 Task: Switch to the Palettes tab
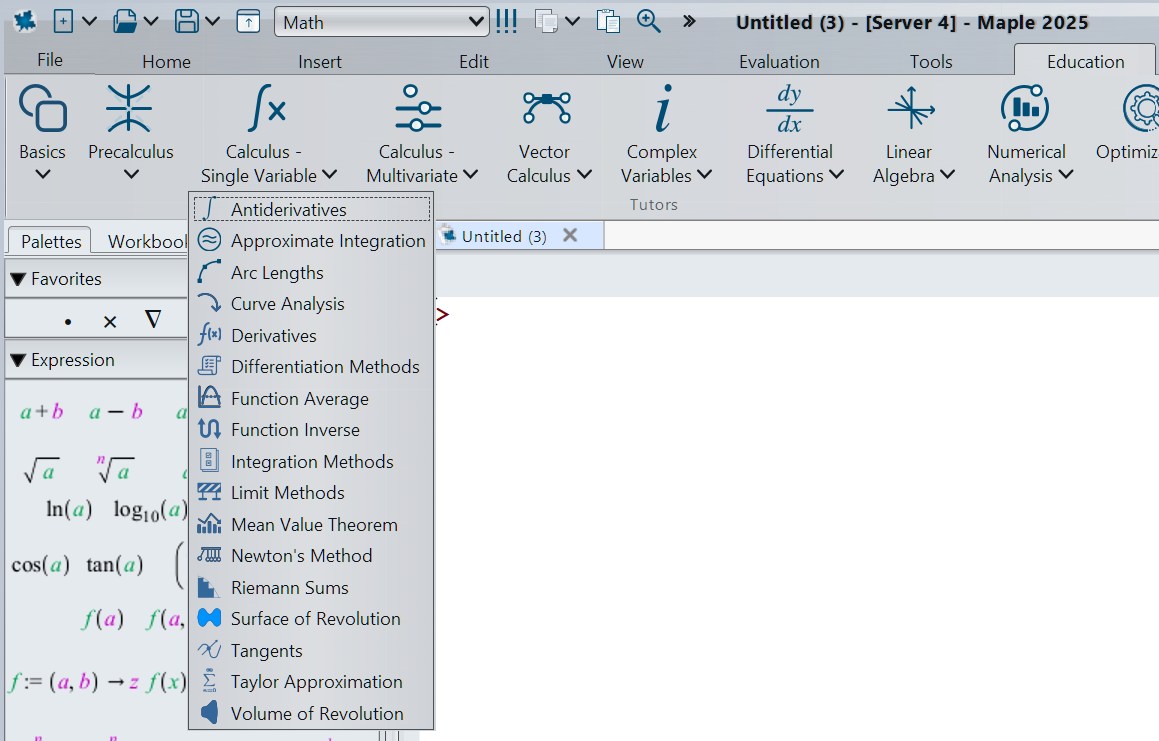51,241
